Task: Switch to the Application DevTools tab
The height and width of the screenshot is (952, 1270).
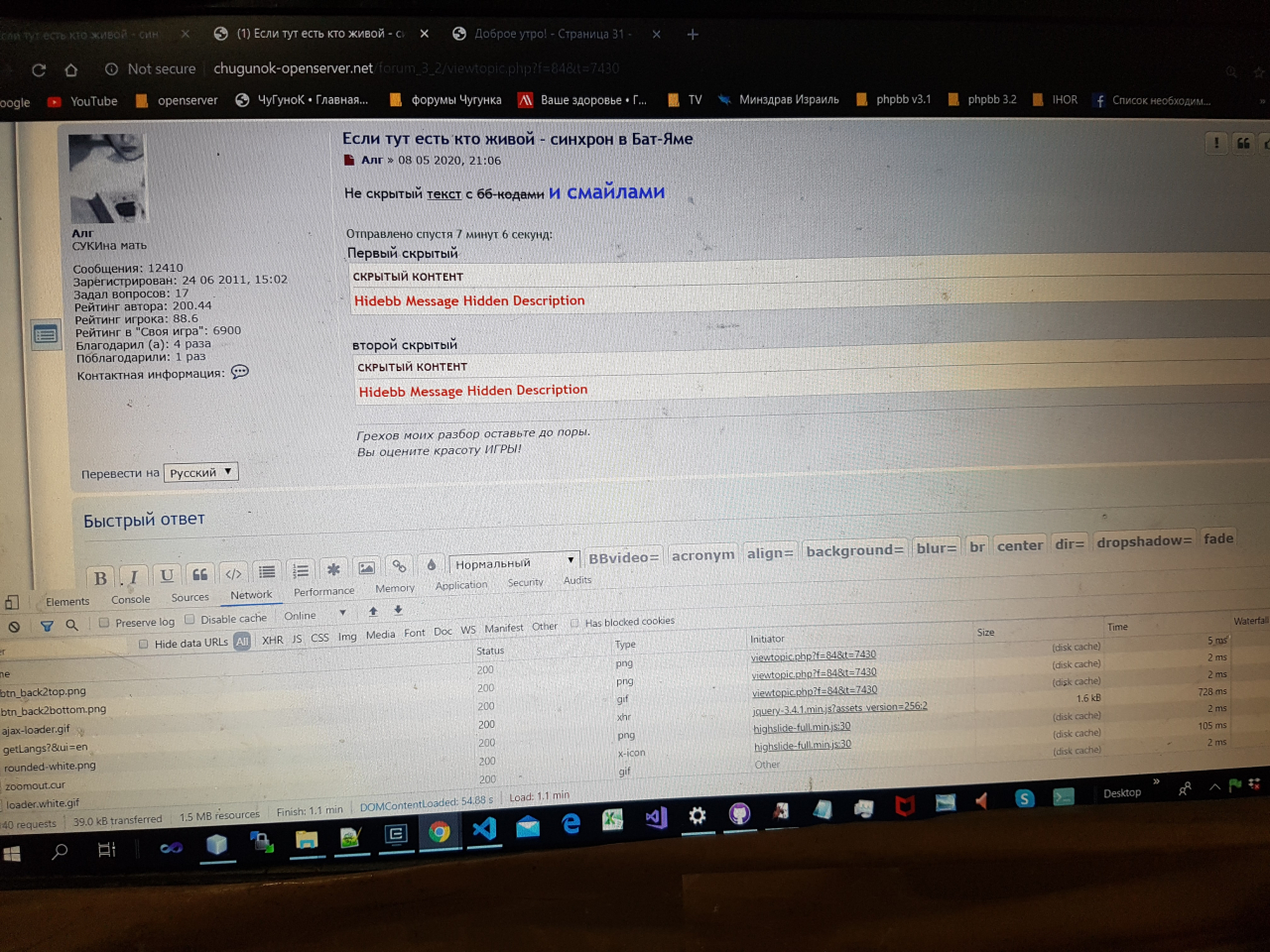Action: pyautogui.click(x=461, y=586)
